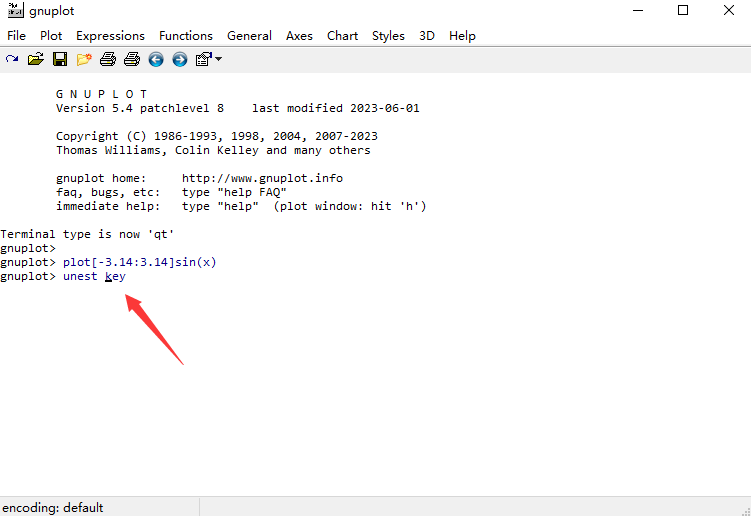This screenshot has width=751, height=516.
Task: Open the Axes menu
Action: (x=299, y=36)
